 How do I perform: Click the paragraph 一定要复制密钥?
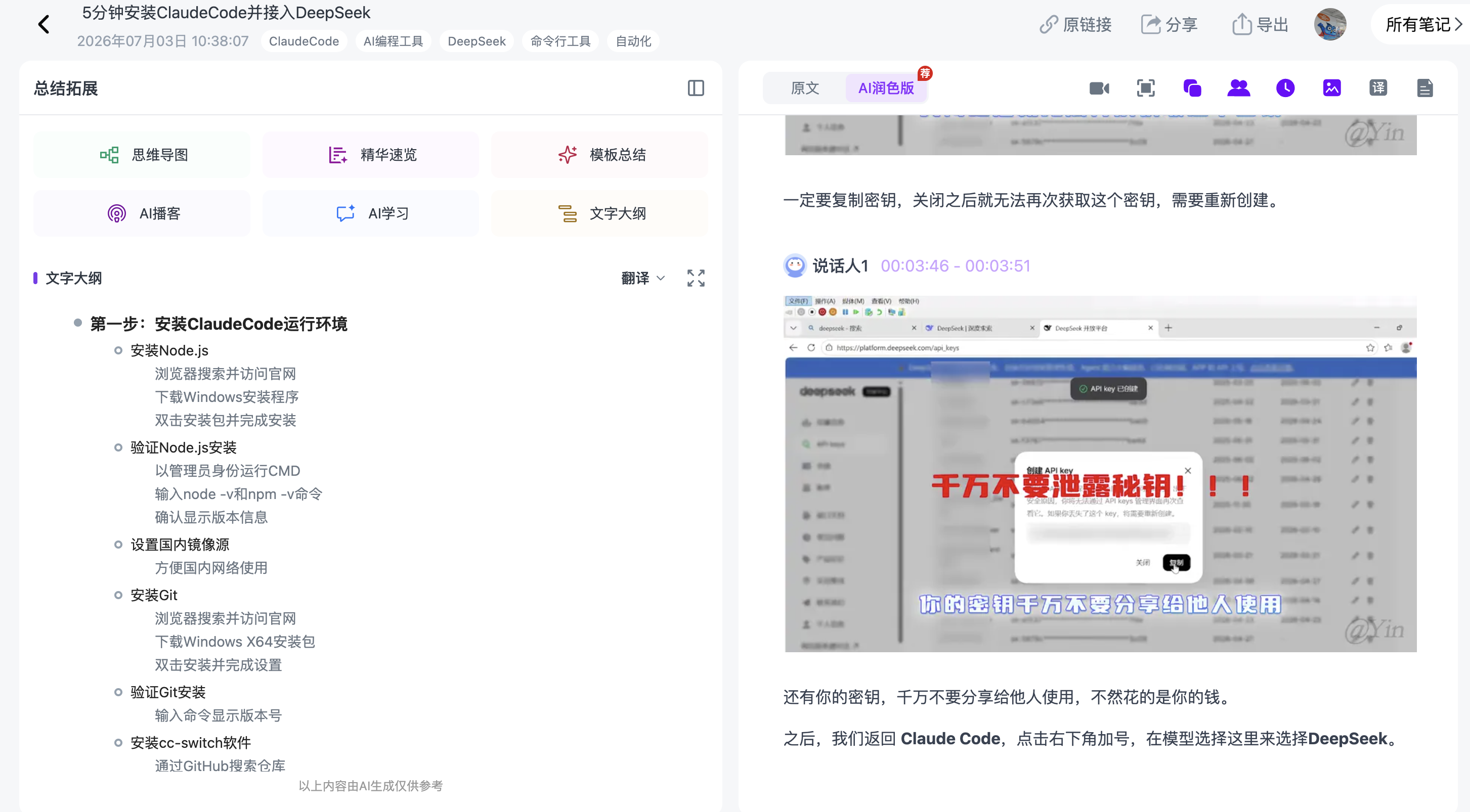[1032, 200]
